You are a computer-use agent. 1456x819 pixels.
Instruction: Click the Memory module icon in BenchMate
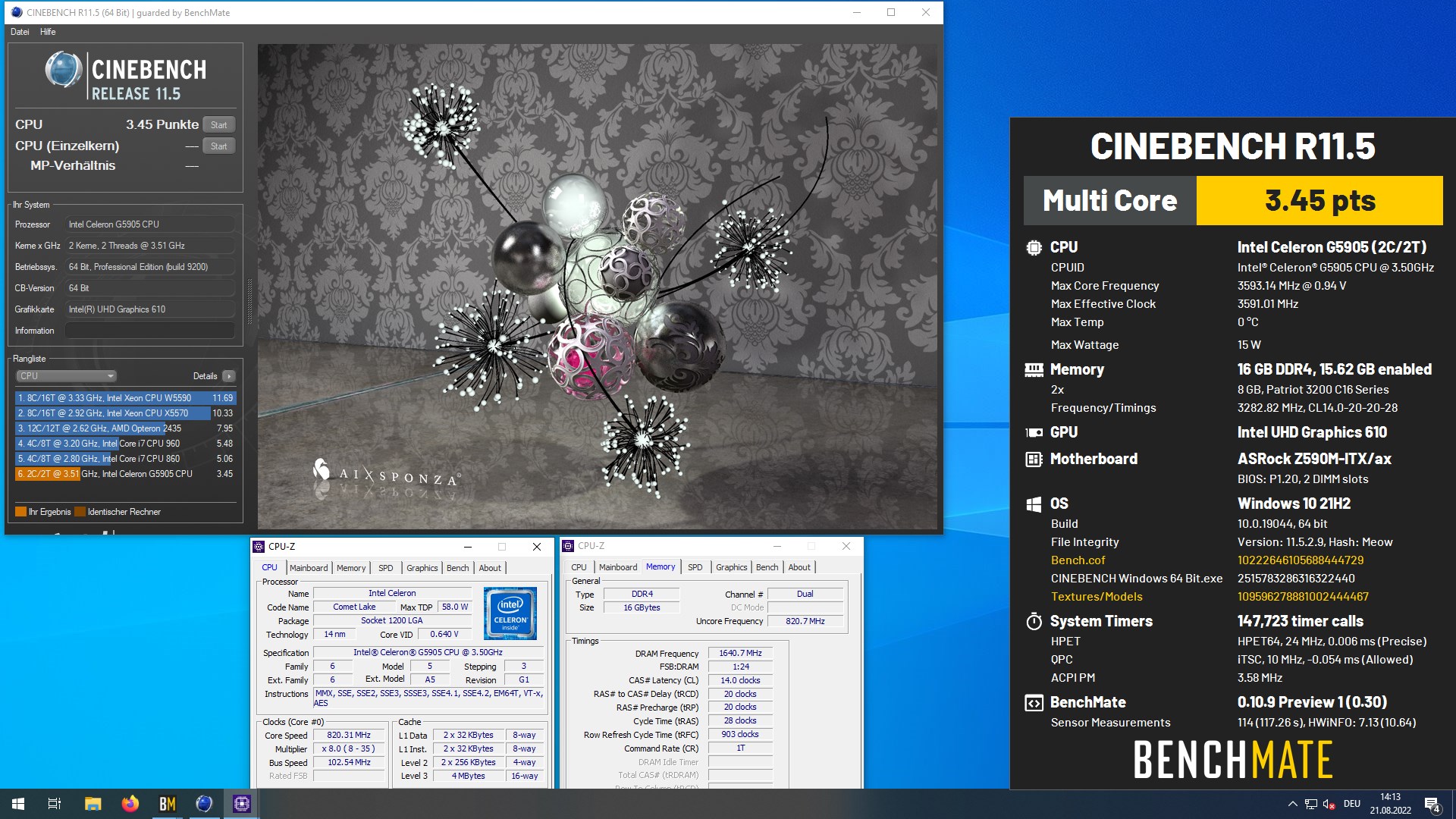pyautogui.click(x=1034, y=369)
